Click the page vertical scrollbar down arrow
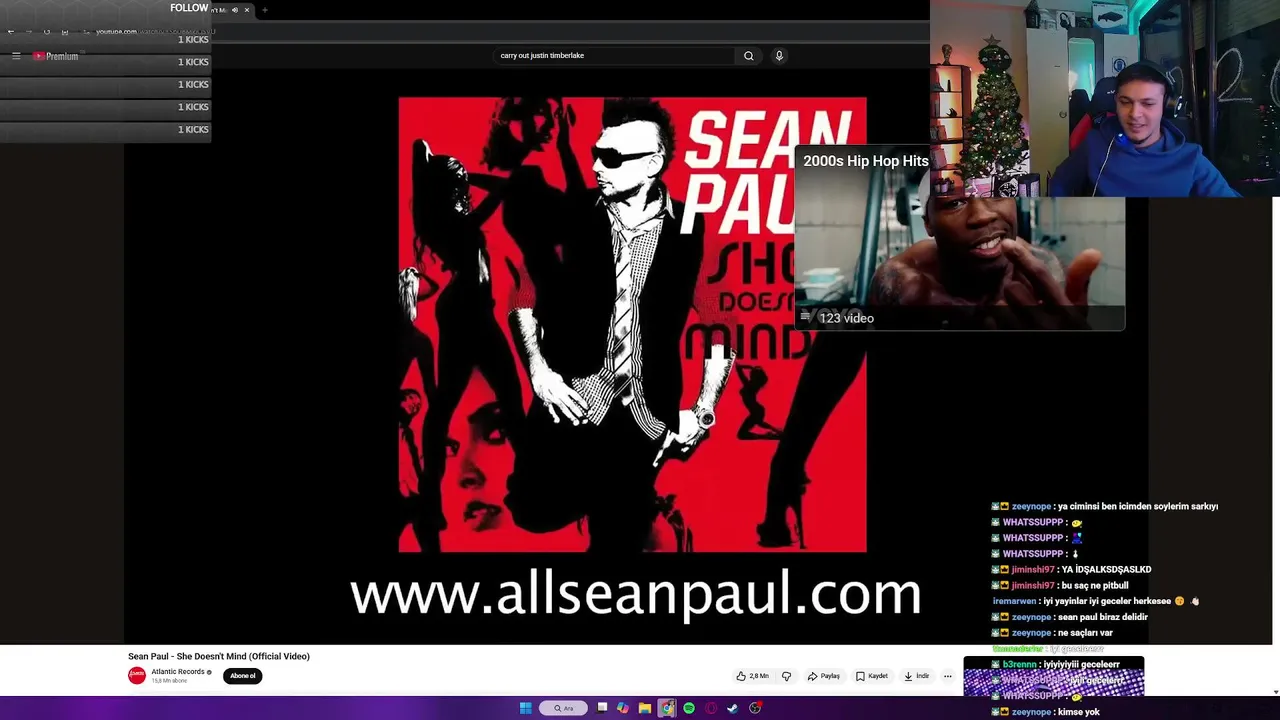 1275,691
